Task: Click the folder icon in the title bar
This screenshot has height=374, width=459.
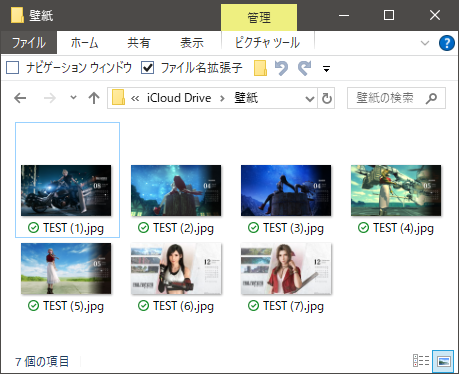Action: tap(17, 15)
